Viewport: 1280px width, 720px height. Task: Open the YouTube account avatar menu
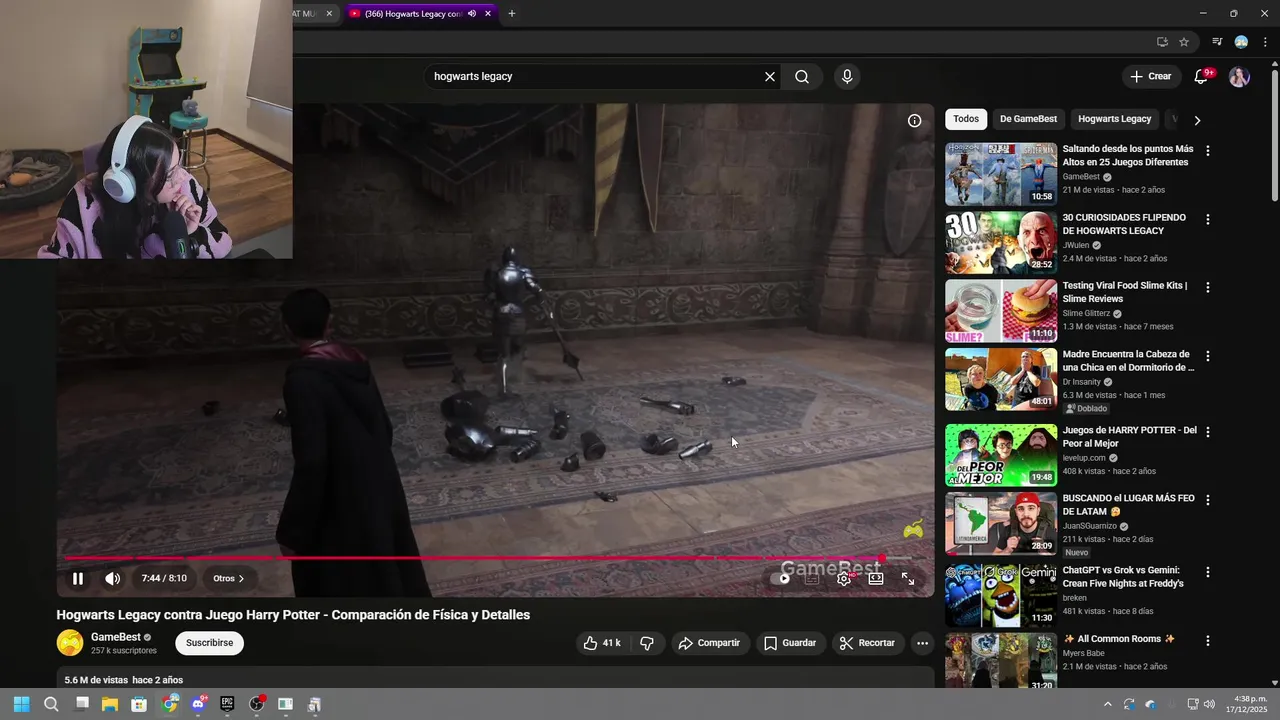pyautogui.click(x=1239, y=76)
